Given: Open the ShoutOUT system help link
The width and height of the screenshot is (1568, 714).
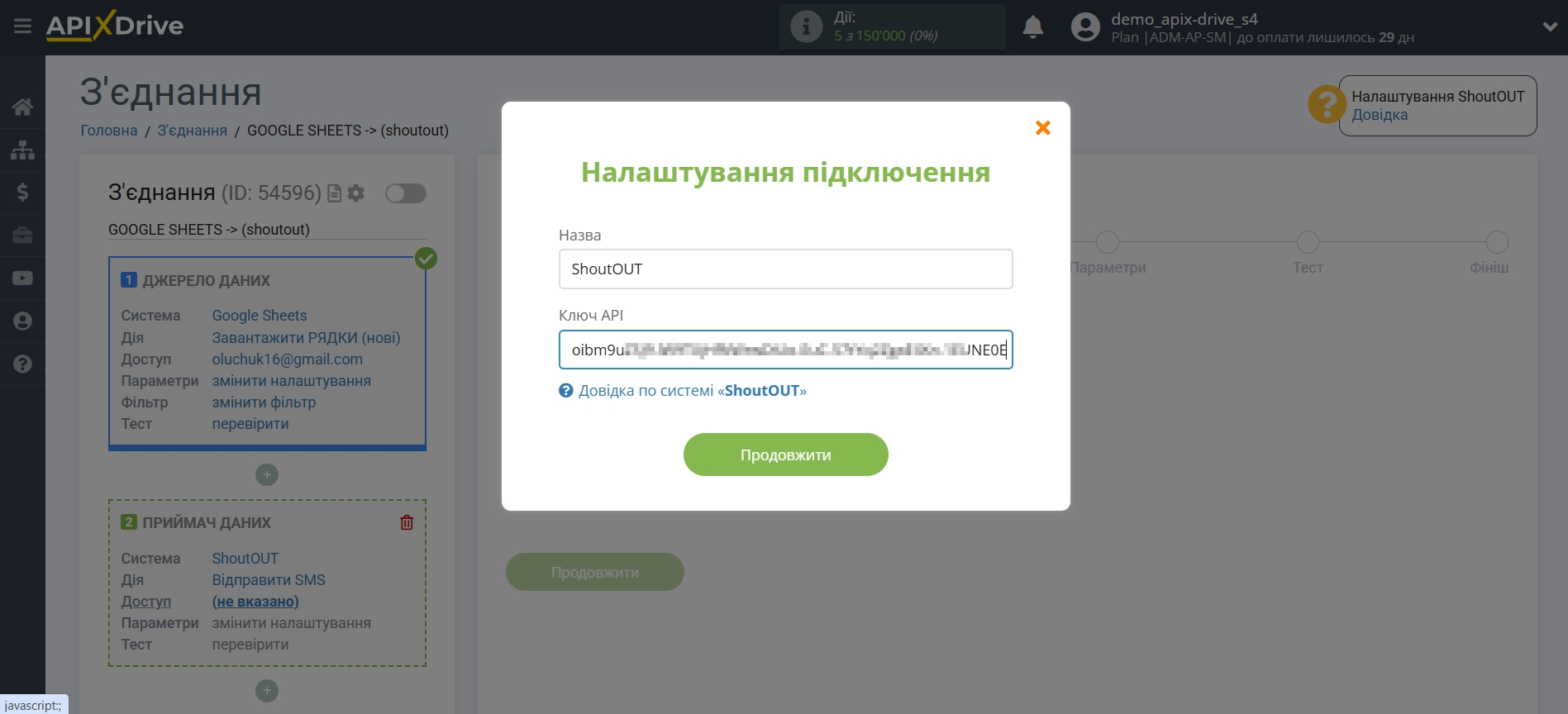Looking at the screenshot, I should [692, 390].
